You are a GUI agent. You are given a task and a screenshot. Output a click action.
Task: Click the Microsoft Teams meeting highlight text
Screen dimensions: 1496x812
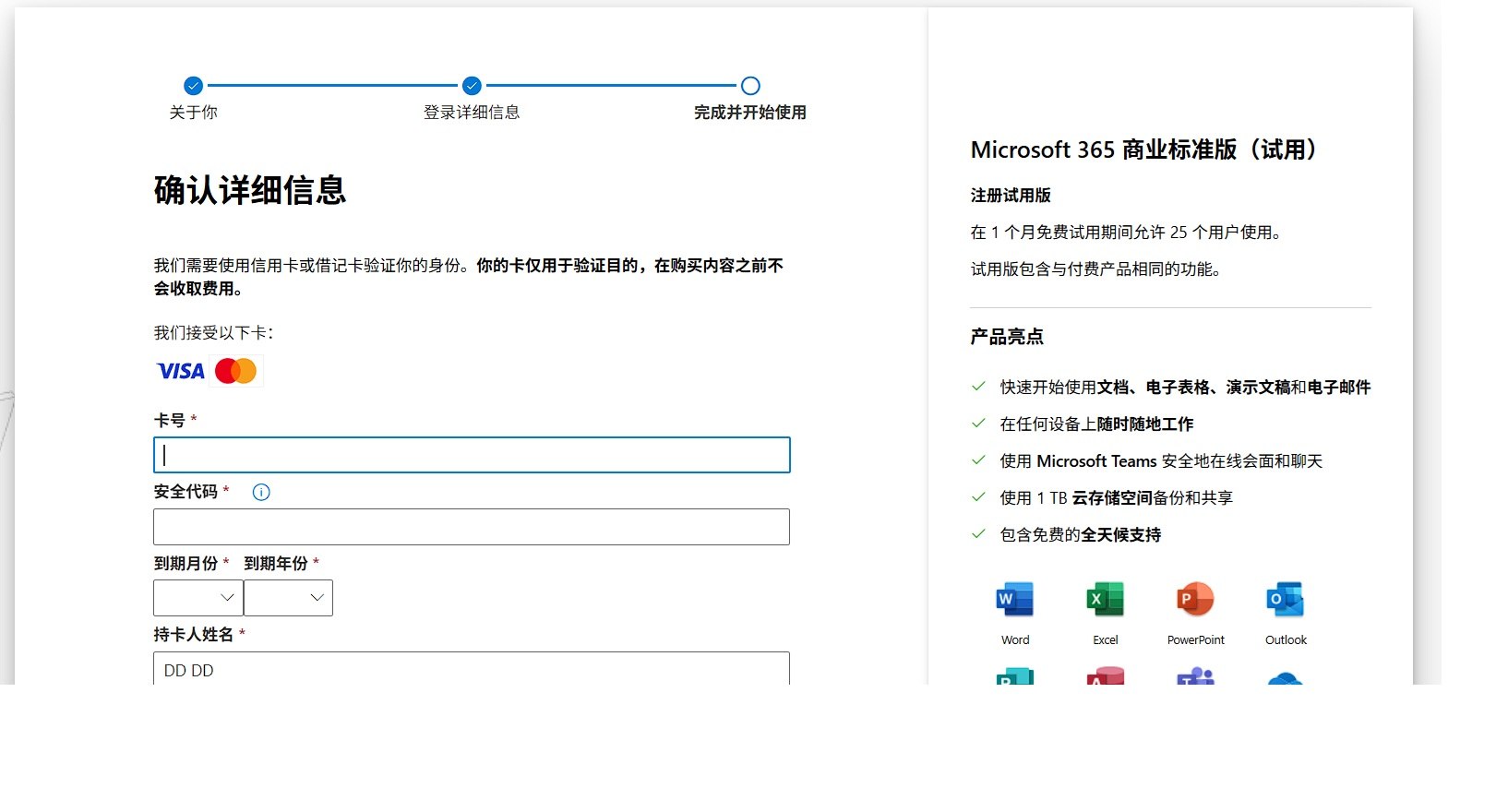tap(1161, 461)
